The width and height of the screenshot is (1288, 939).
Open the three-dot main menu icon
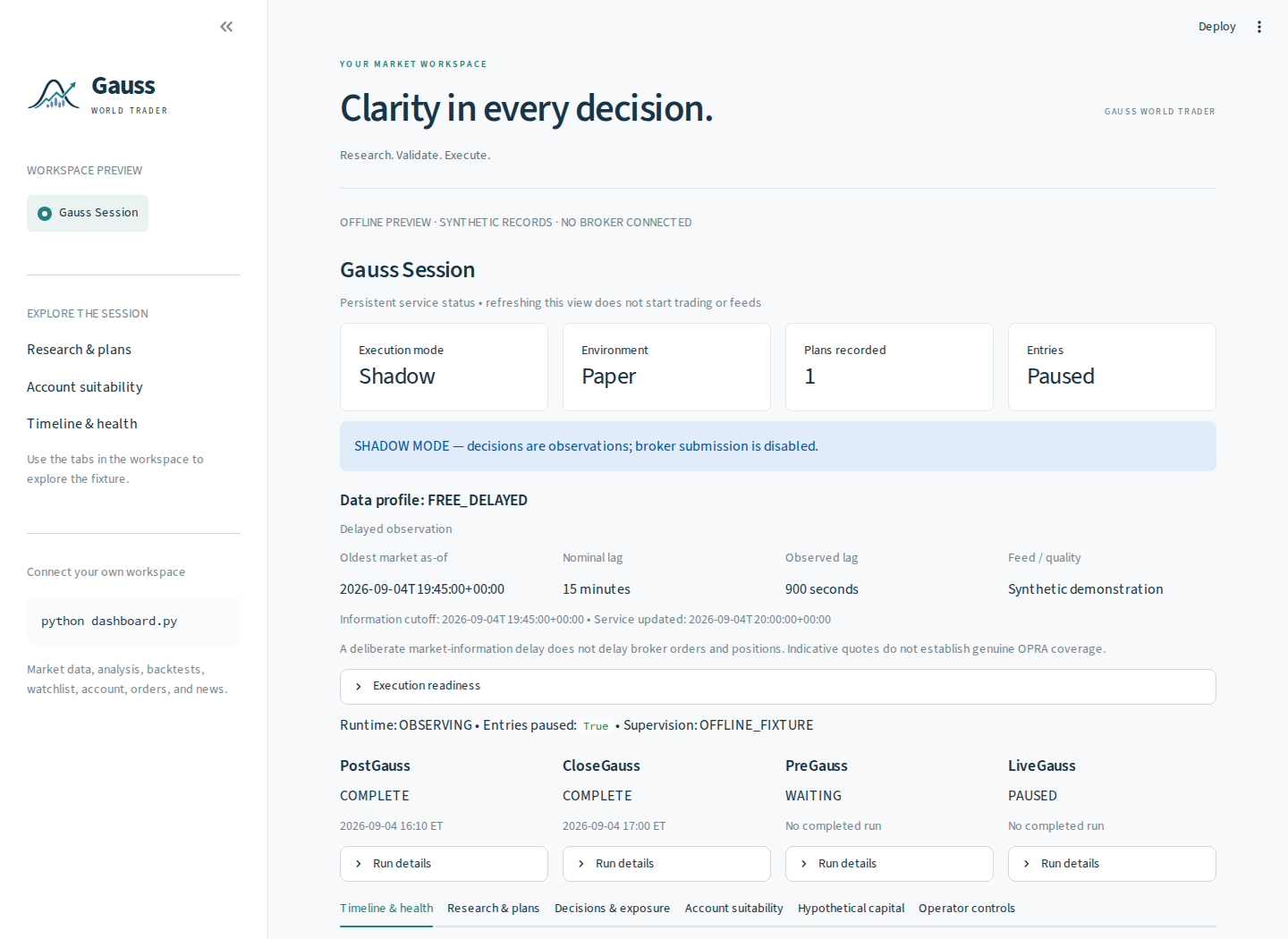(x=1259, y=27)
